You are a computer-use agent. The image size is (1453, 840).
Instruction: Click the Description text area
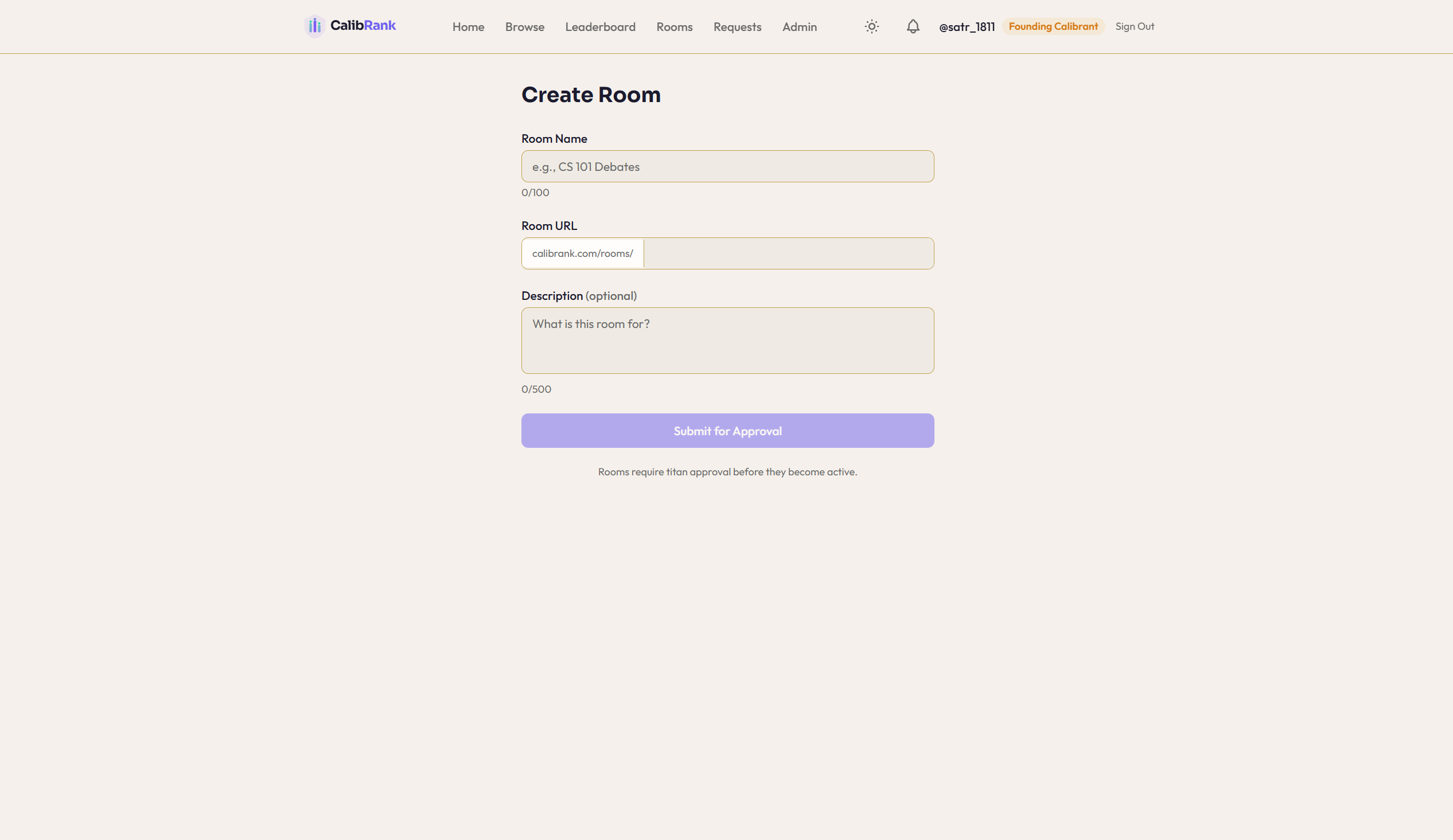[x=727, y=340]
